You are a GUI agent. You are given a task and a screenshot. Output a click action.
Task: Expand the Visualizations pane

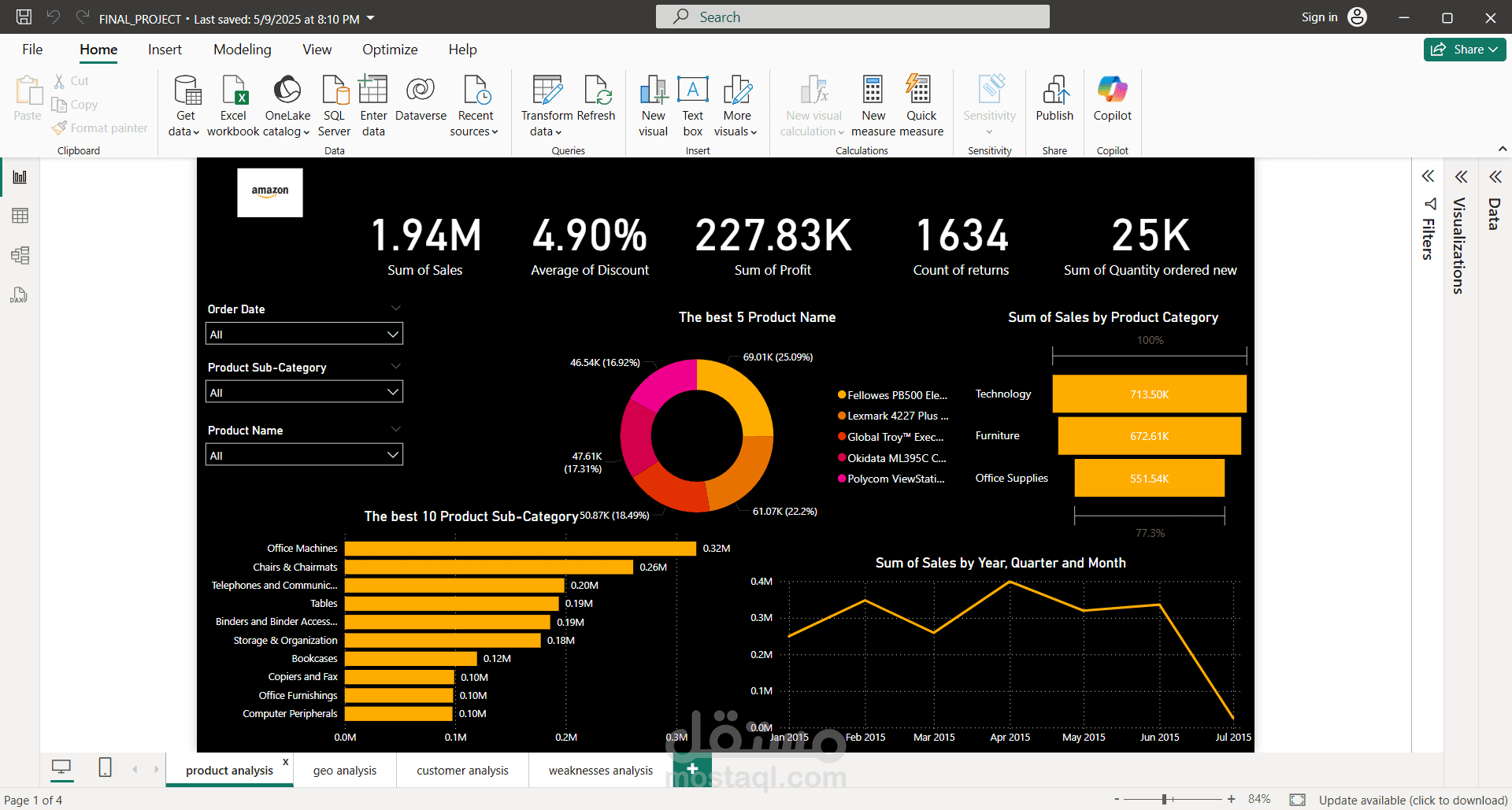pyautogui.click(x=1461, y=176)
